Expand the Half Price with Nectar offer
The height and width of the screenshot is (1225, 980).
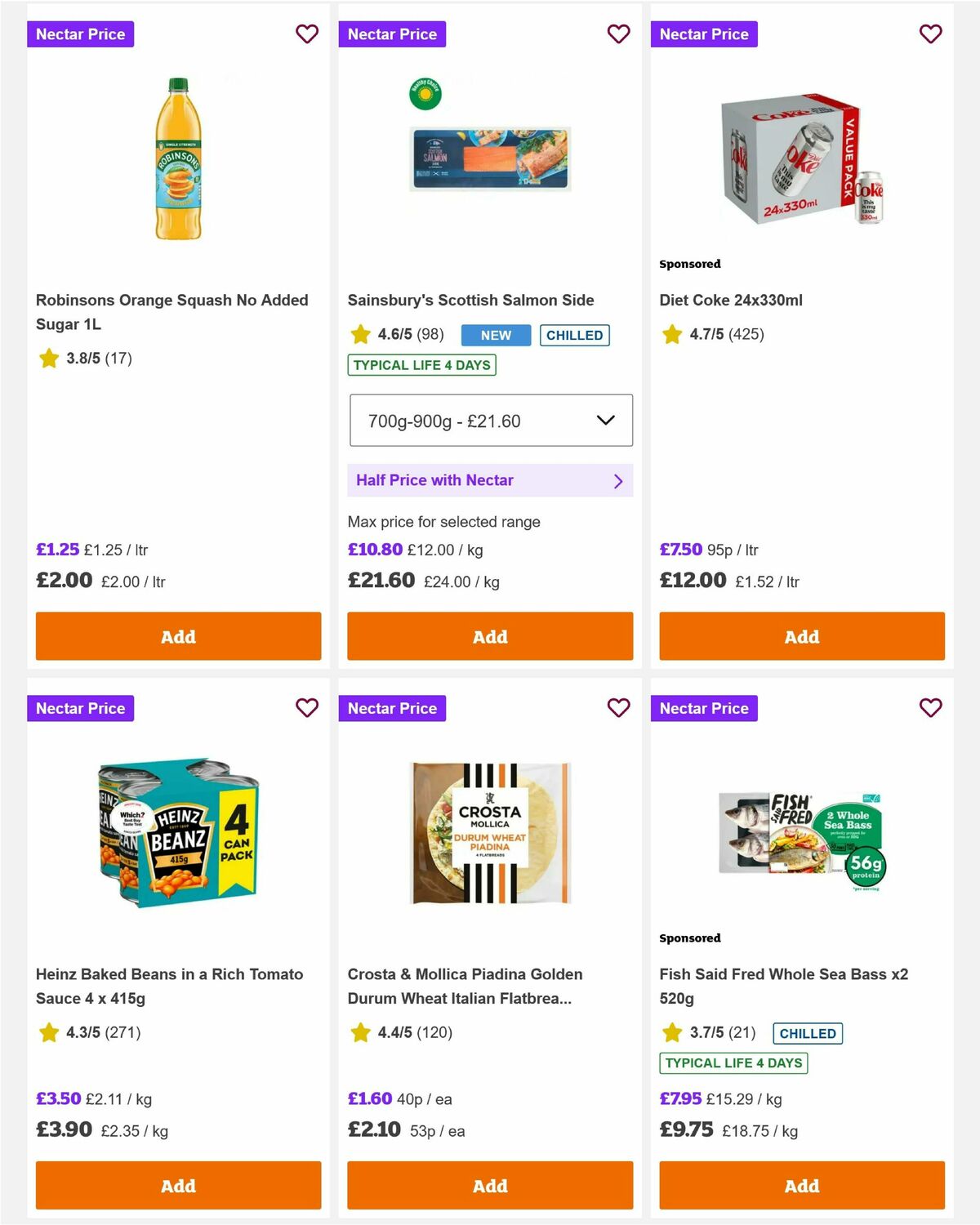[490, 480]
